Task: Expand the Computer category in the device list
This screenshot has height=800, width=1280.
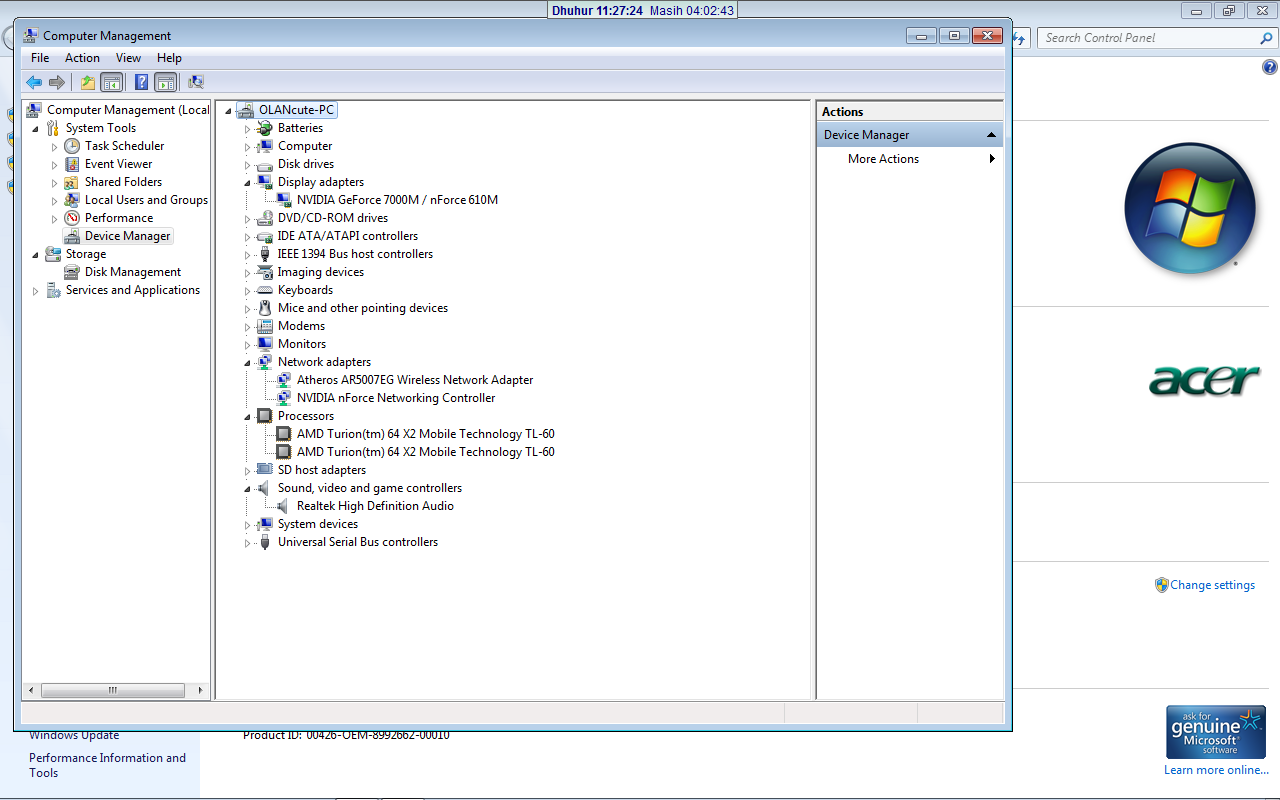Action: (248, 147)
